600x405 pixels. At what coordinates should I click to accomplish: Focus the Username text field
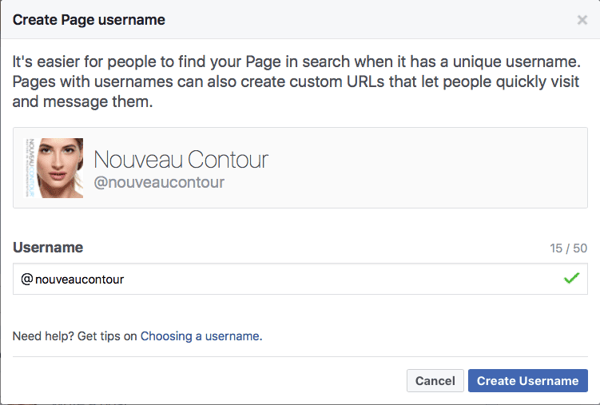pyautogui.click(x=300, y=279)
